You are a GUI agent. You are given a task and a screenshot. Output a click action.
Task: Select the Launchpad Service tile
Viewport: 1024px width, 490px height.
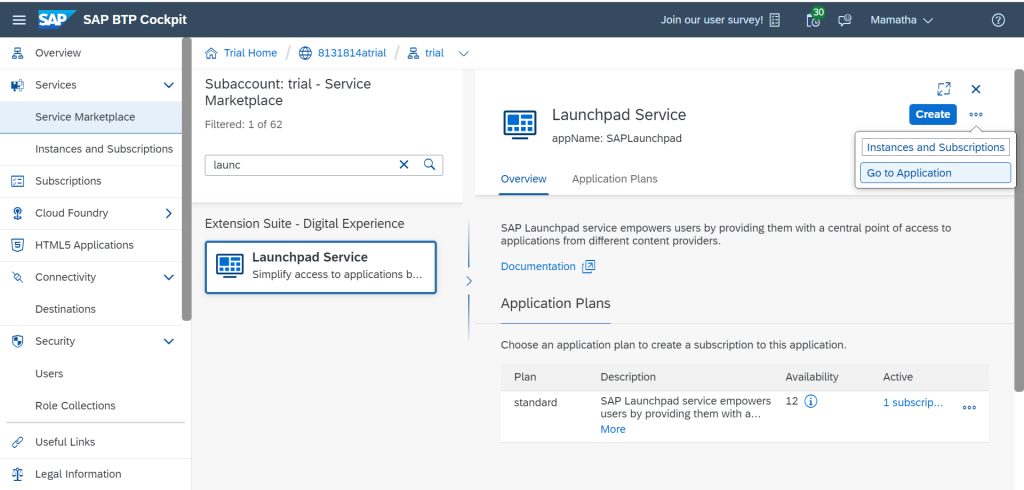(321, 267)
